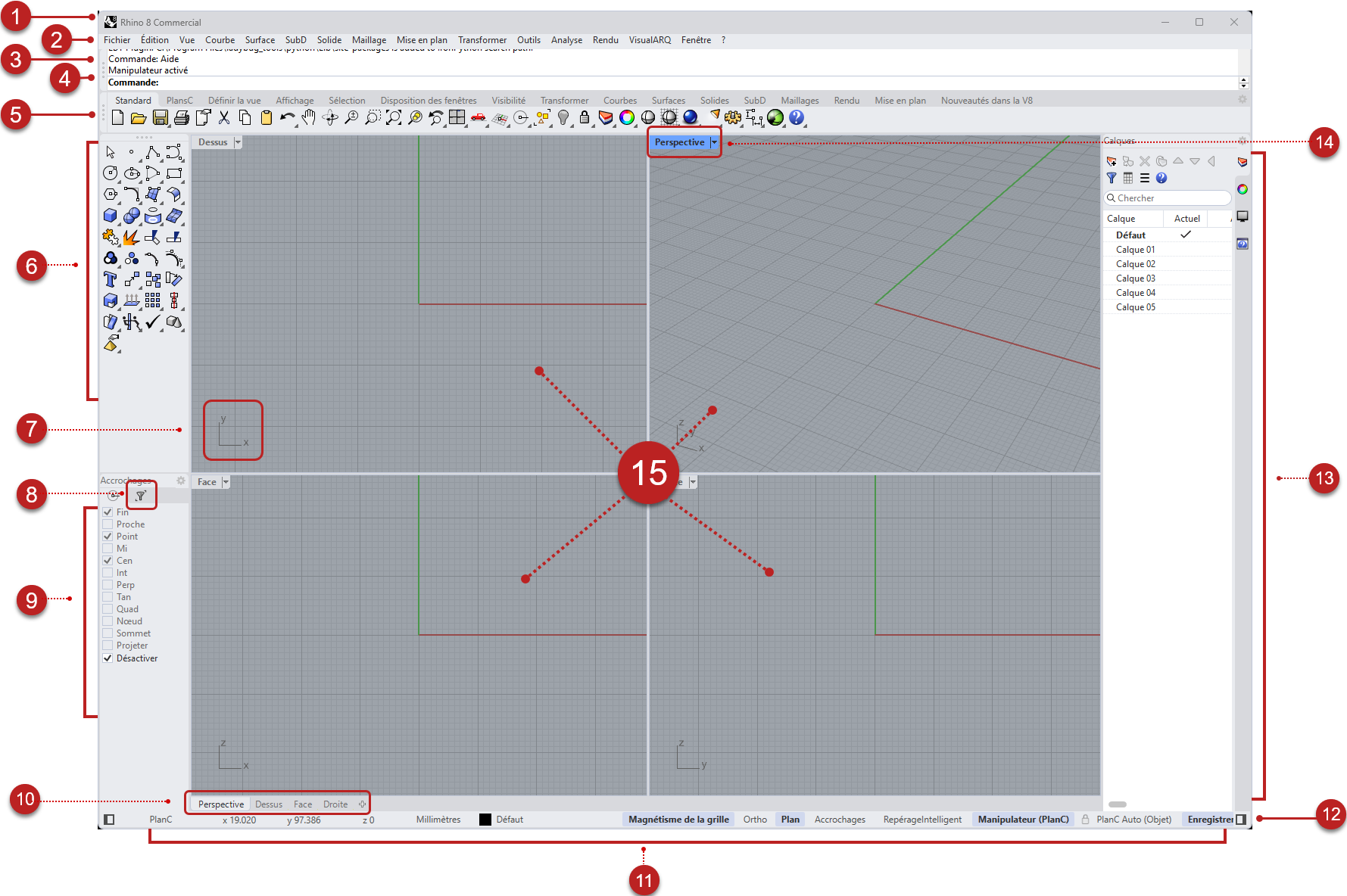
Task: Open the Courbe menu
Action: [220, 40]
